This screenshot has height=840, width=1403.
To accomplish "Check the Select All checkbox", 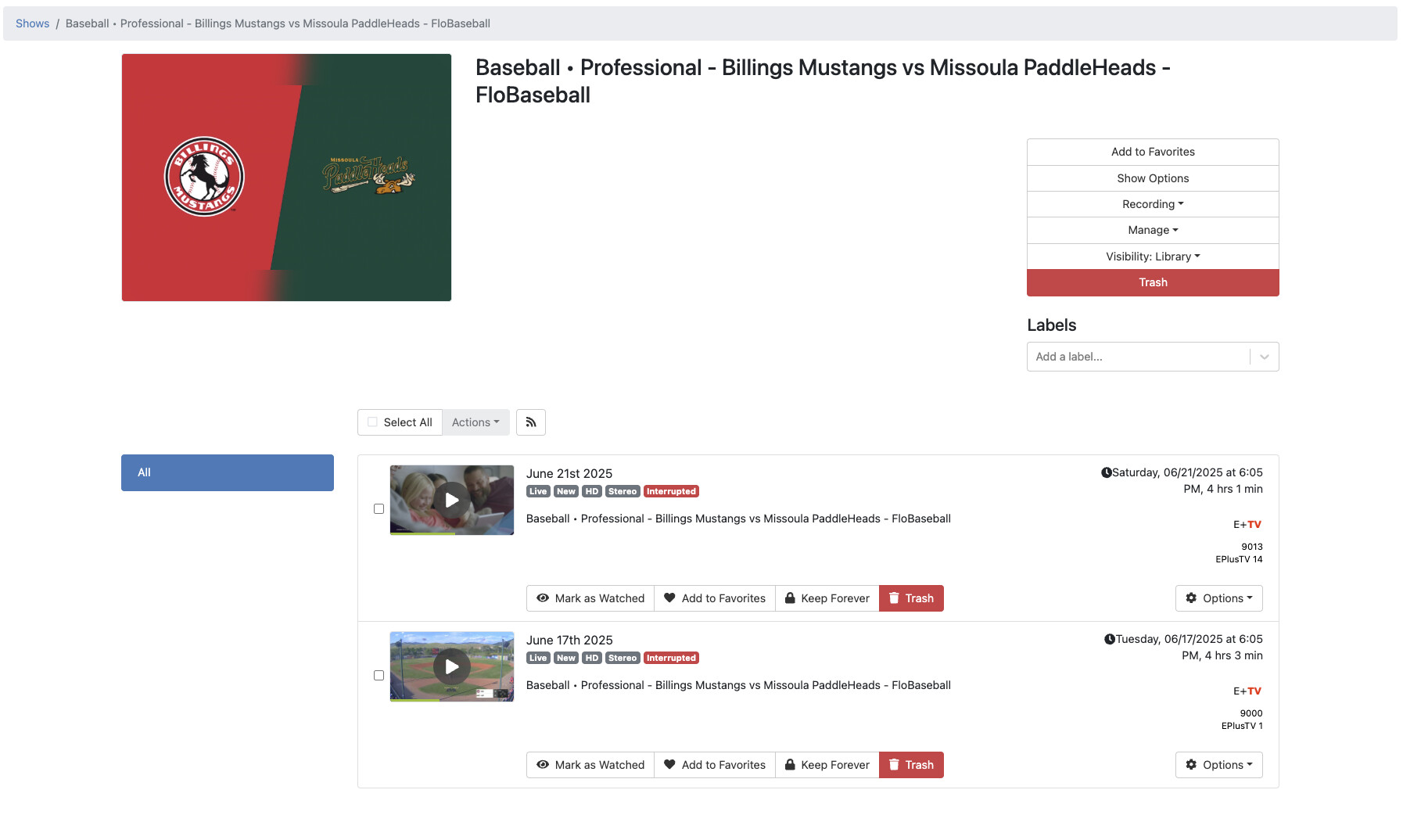I will tap(372, 422).
